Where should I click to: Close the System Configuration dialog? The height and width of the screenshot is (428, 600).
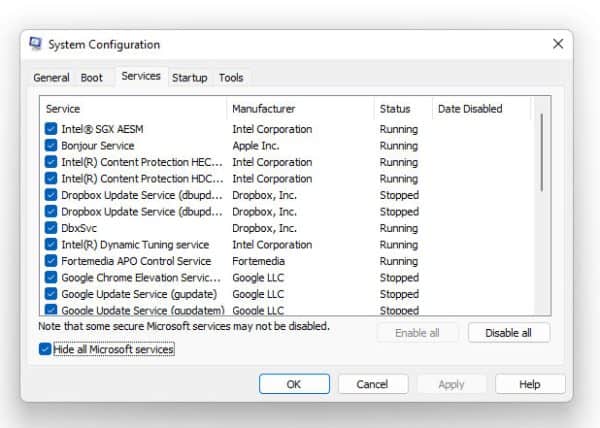[x=557, y=44]
